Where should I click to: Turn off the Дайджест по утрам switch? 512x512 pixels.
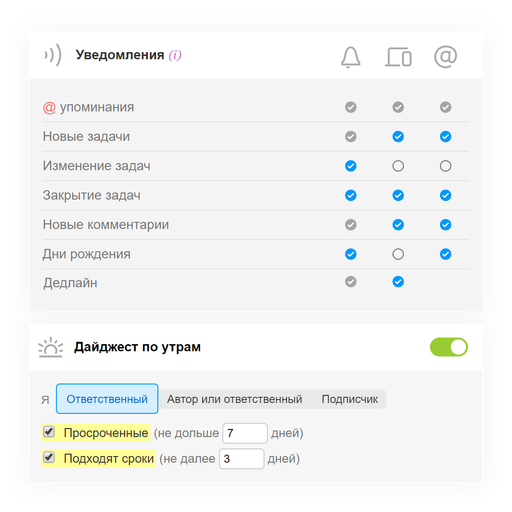tap(449, 347)
